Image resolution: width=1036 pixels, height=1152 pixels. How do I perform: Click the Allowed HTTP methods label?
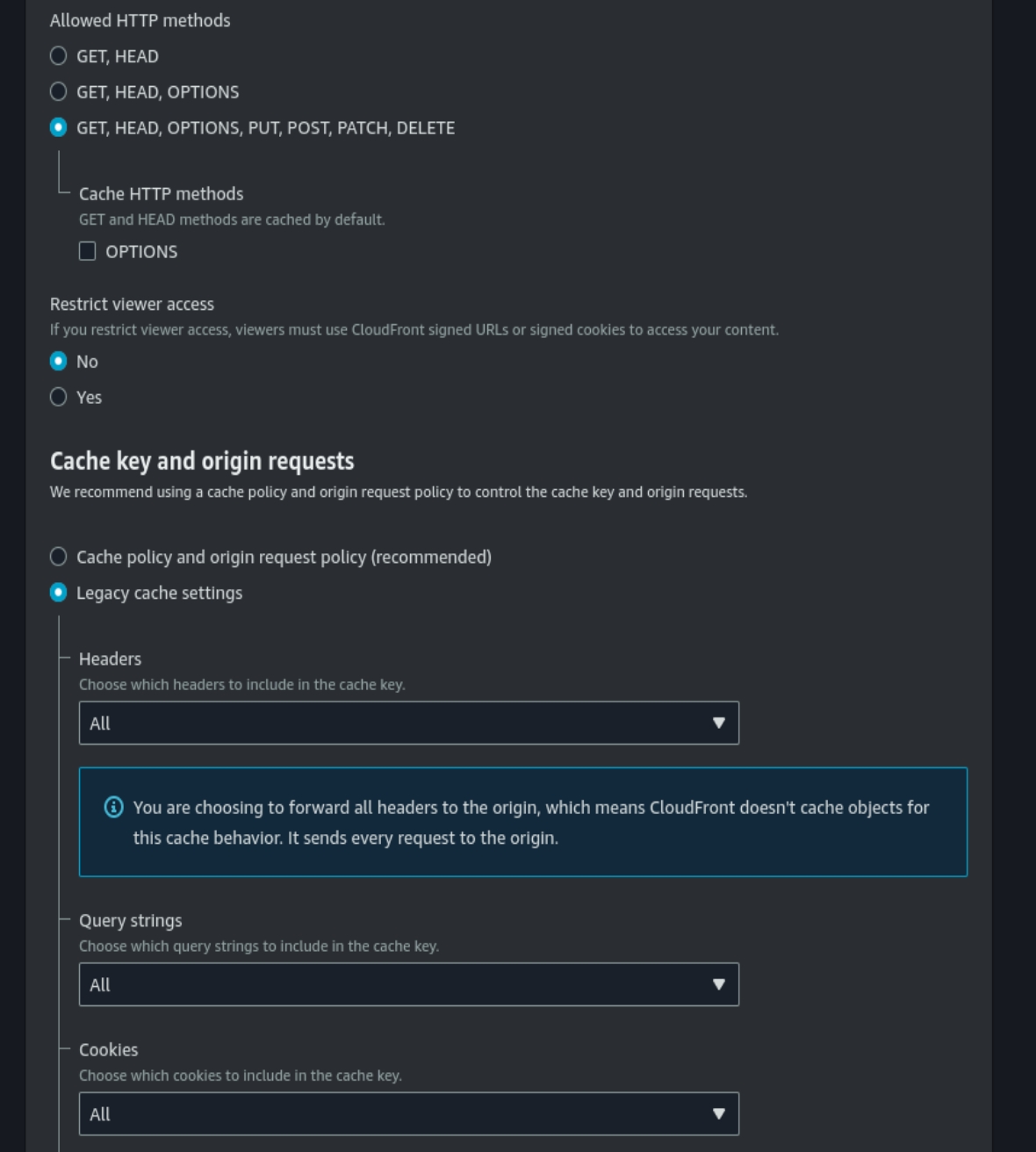pyautogui.click(x=140, y=20)
